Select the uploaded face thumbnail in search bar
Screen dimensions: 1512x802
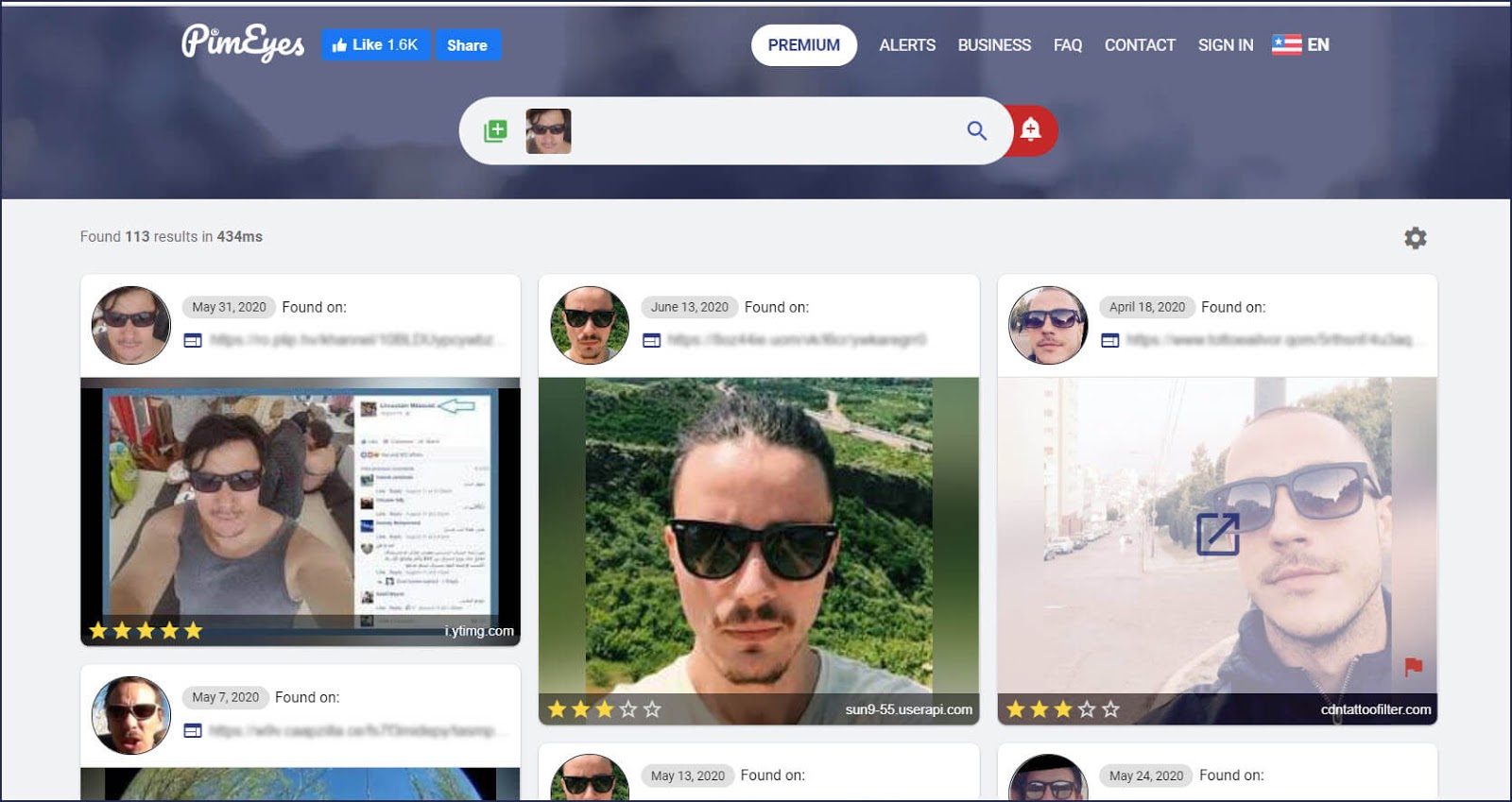[548, 131]
